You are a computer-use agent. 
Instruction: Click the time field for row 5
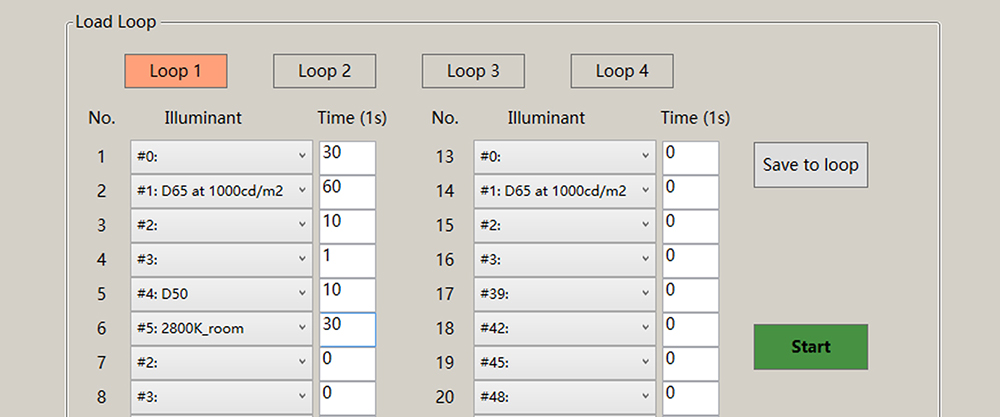click(348, 295)
